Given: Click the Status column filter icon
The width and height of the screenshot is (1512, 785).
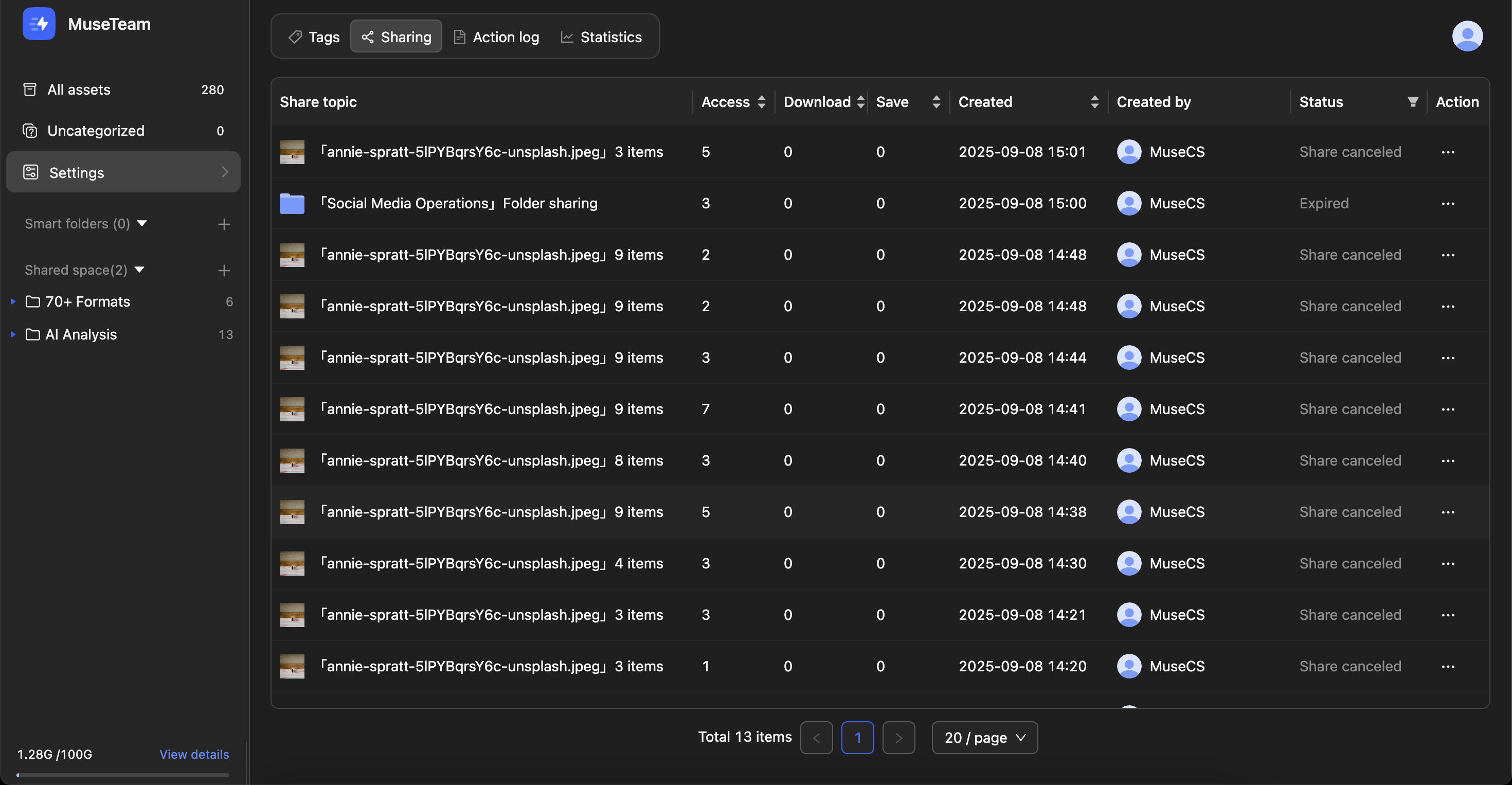Looking at the screenshot, I should [x=1413, y=102].
